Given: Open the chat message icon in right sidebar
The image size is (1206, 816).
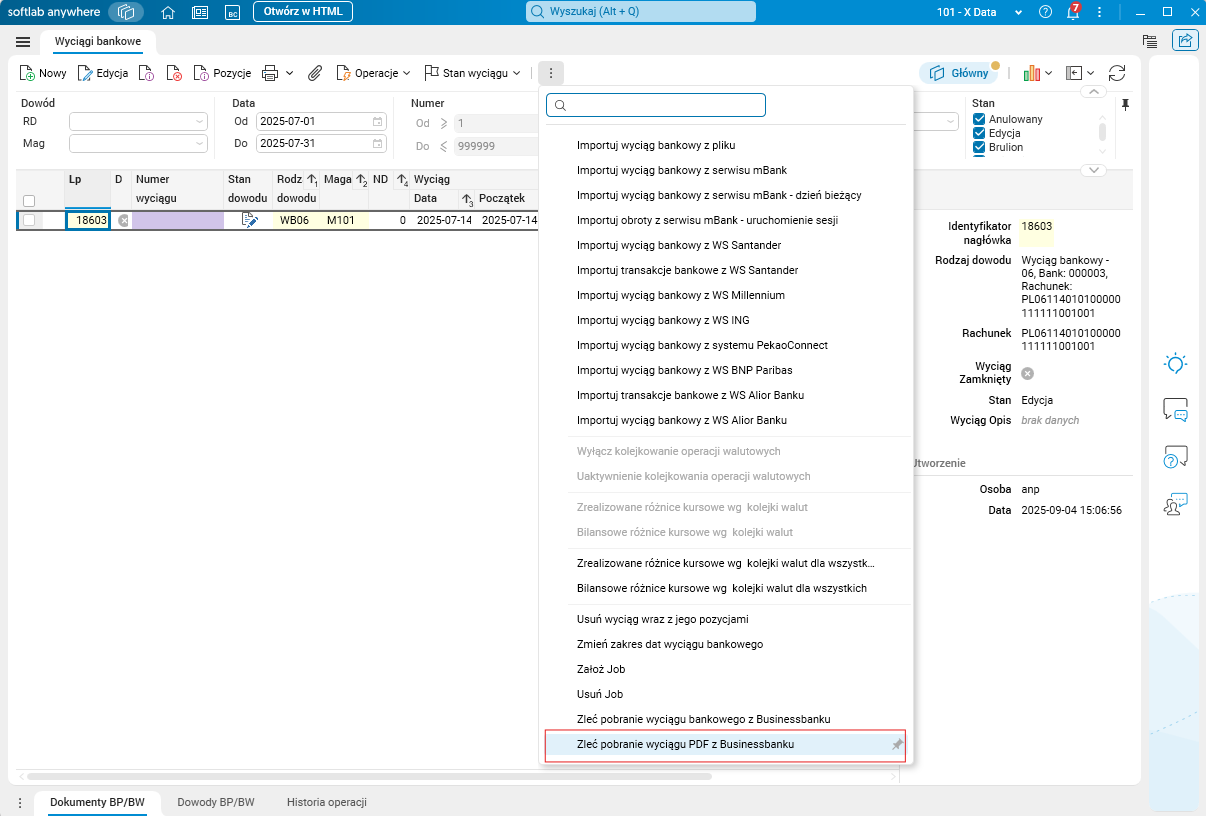Looking at the screenshot, I should 1176,410.
